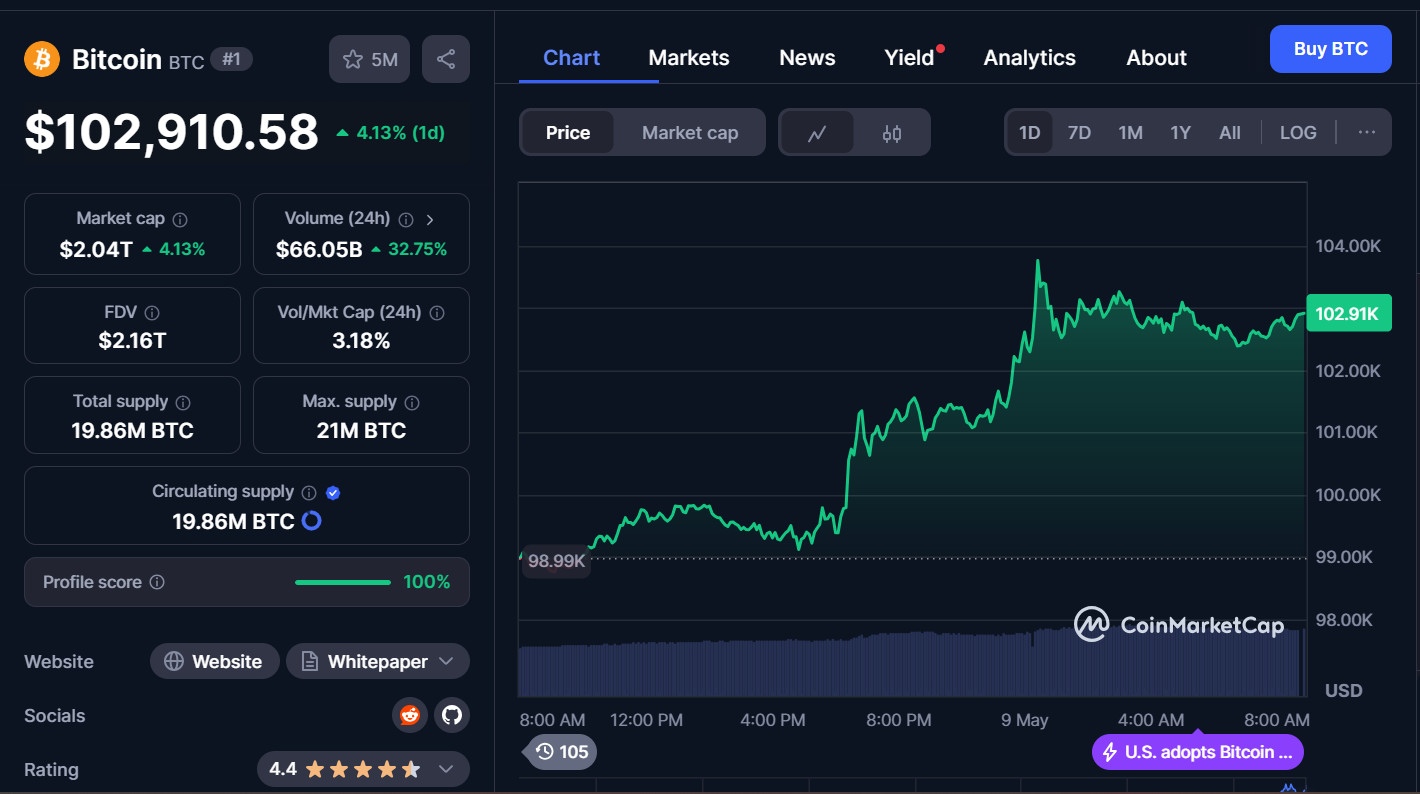
Task: Expand the Whitepaper dropdown
Action: point(378,661)
